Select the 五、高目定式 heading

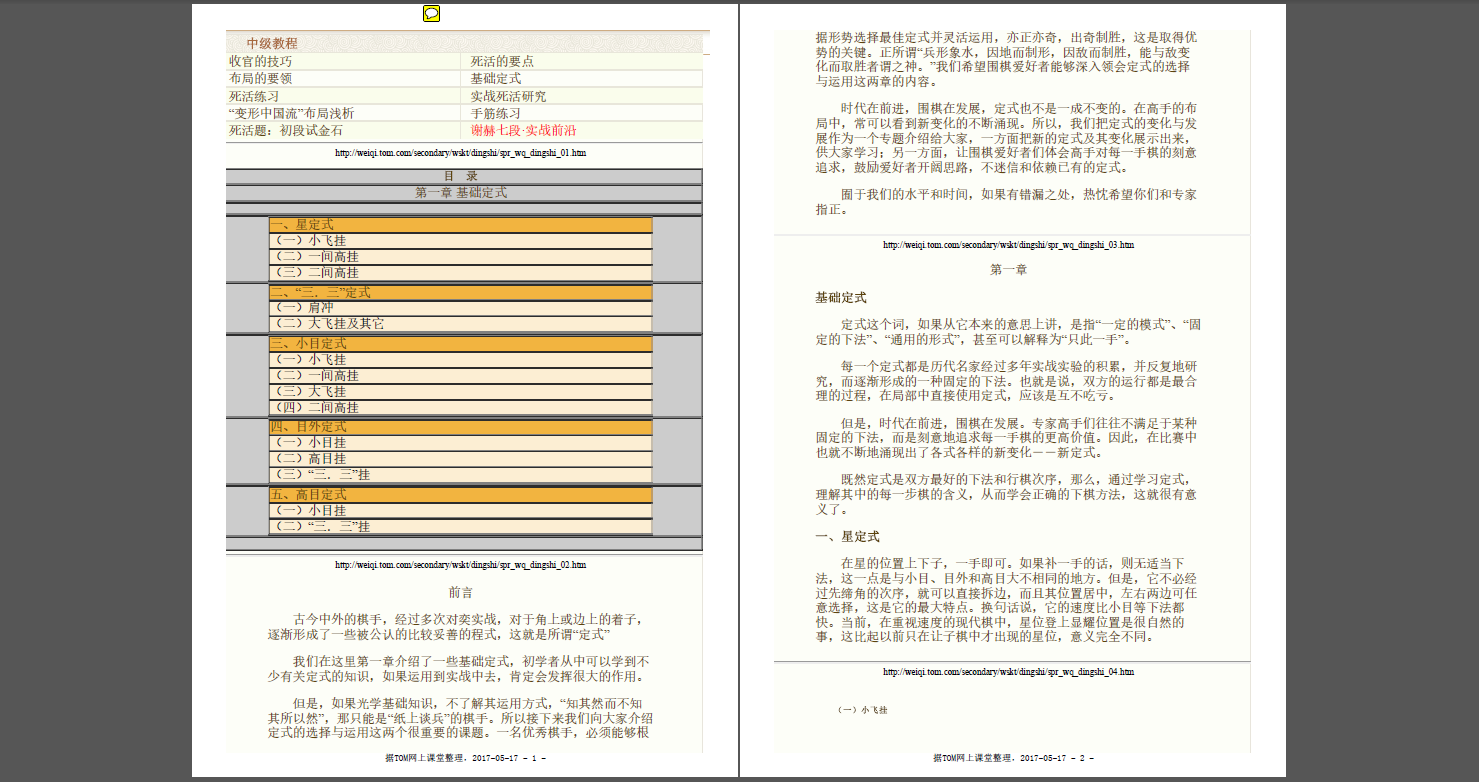tap(460, 494)
